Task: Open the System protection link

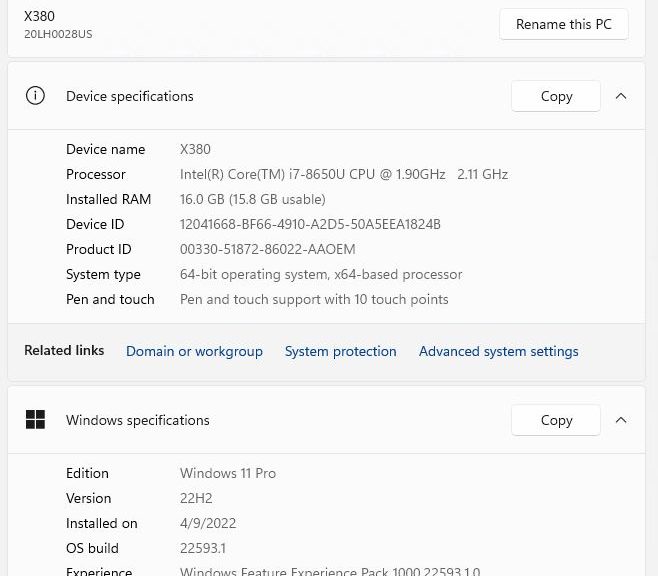Action: [340, 351]
